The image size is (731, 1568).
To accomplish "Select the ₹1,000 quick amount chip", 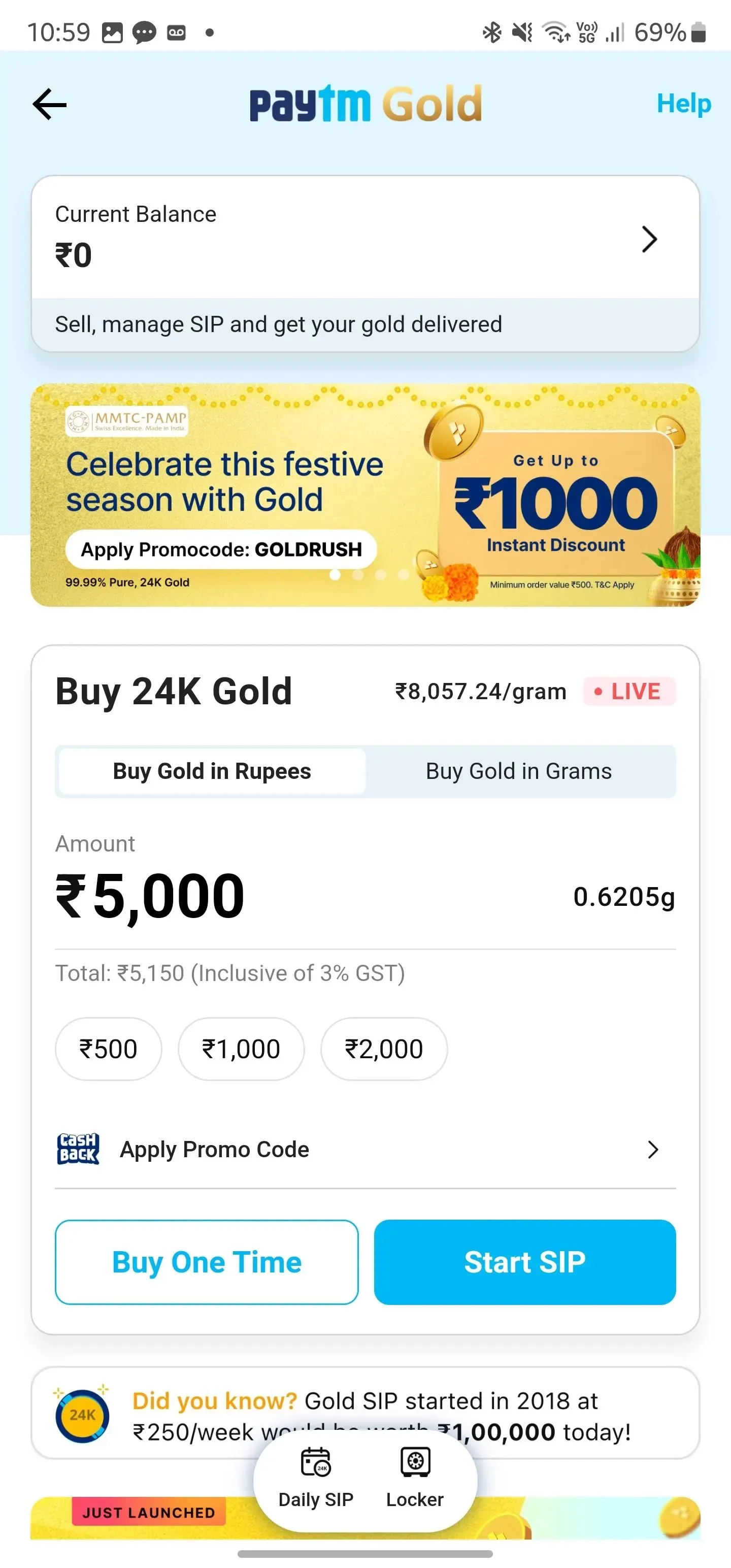I will (x=241, y=1049).
